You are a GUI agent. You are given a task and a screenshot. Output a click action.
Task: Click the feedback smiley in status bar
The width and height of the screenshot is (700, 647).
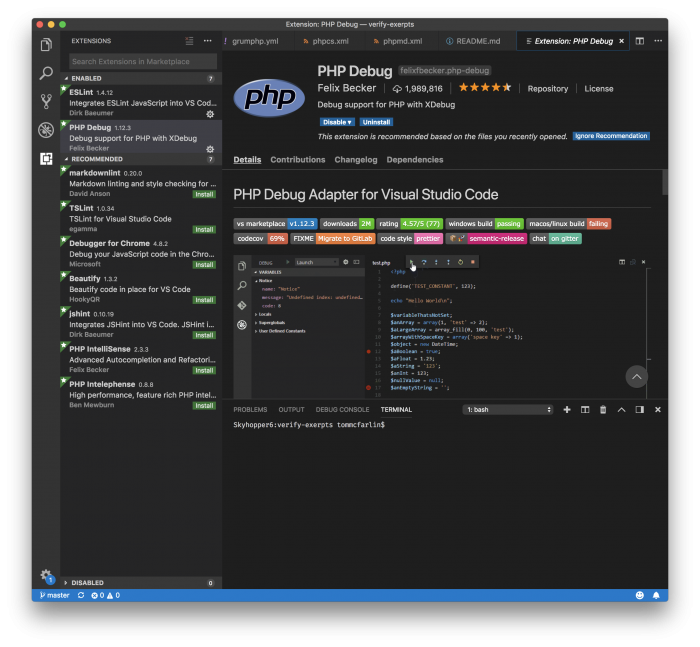click(x=640, y=595)
